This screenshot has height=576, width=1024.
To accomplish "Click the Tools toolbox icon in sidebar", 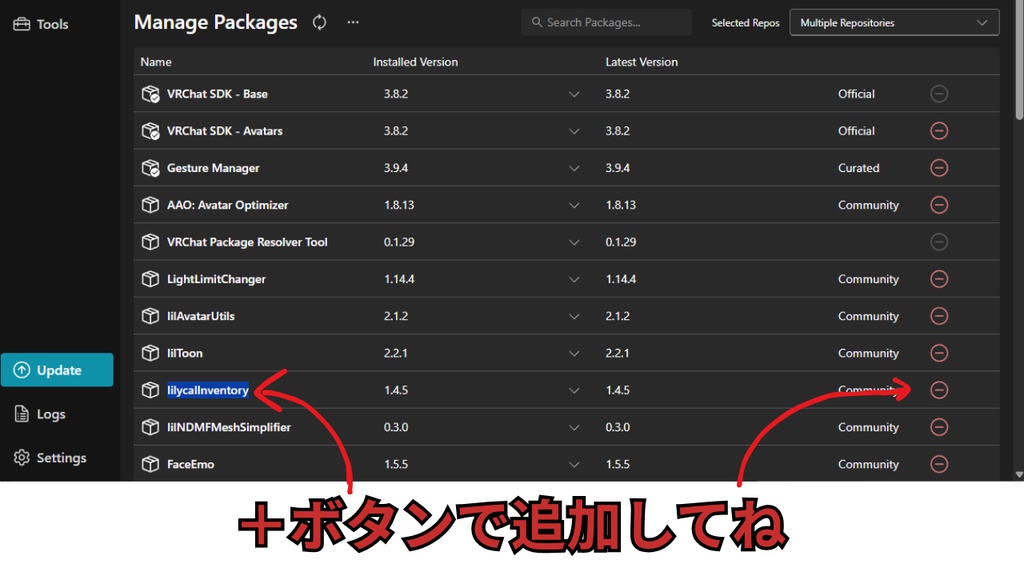I will (x=22, y=23).
